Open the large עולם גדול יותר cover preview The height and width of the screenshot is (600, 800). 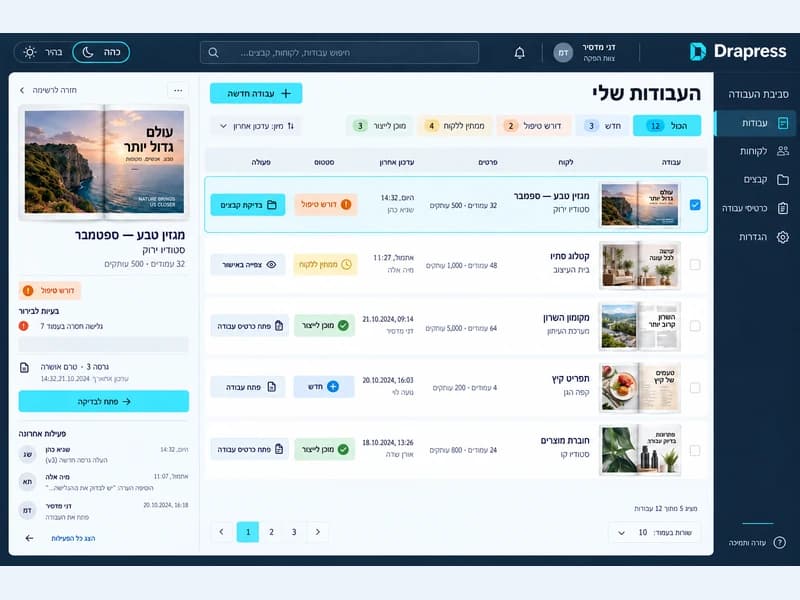[x=104, y=162]
